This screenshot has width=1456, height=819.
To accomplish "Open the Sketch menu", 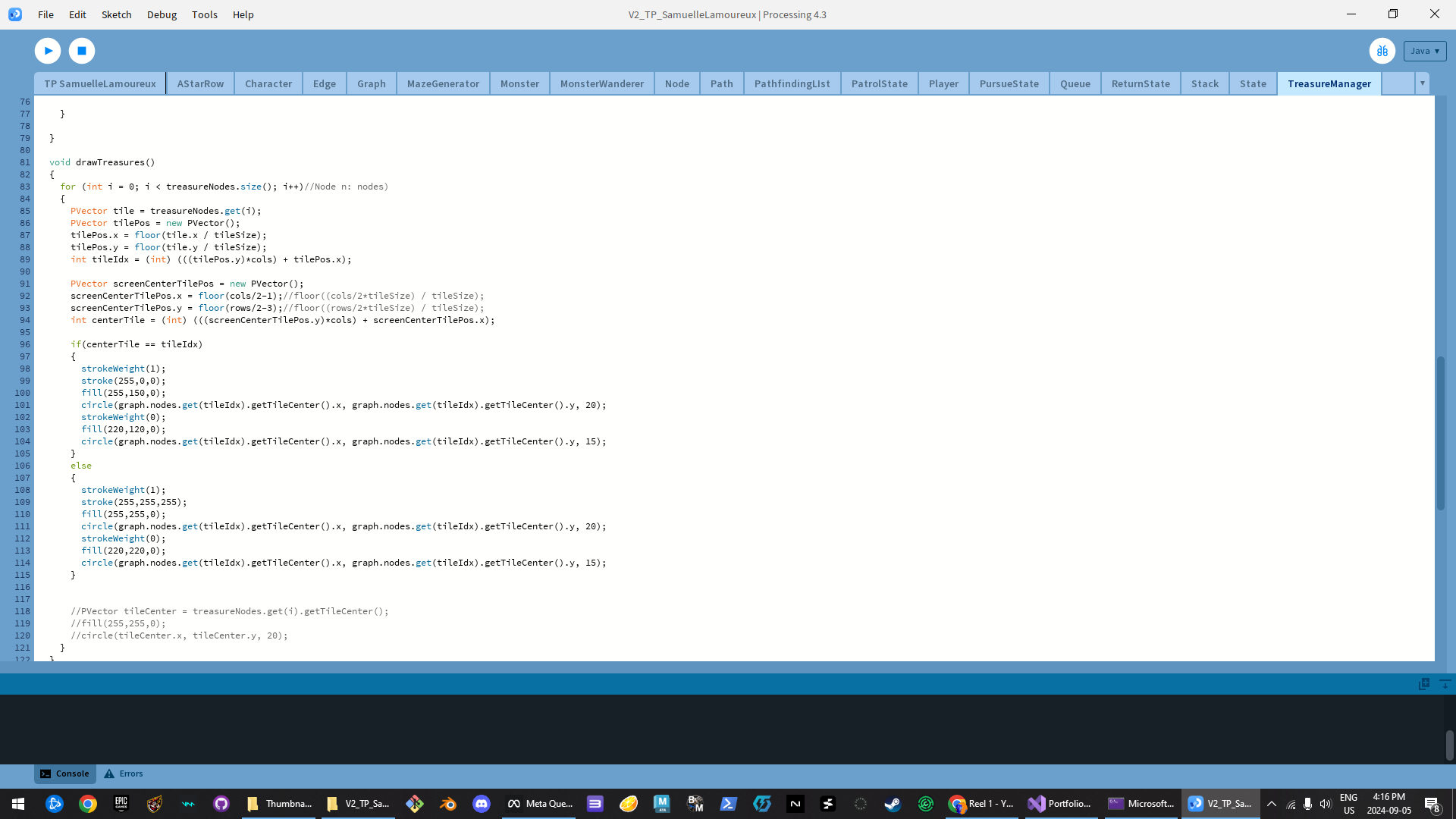I will pyautogui.click(x=116, y=14).
